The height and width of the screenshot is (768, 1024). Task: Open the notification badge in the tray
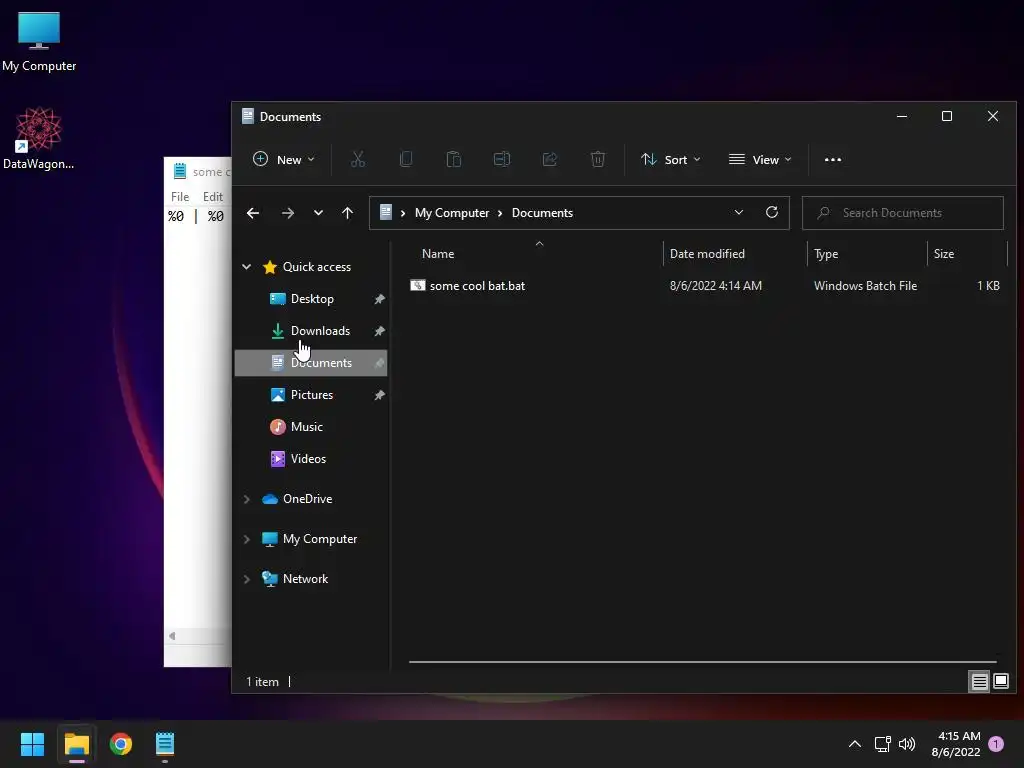coord(995,744)
